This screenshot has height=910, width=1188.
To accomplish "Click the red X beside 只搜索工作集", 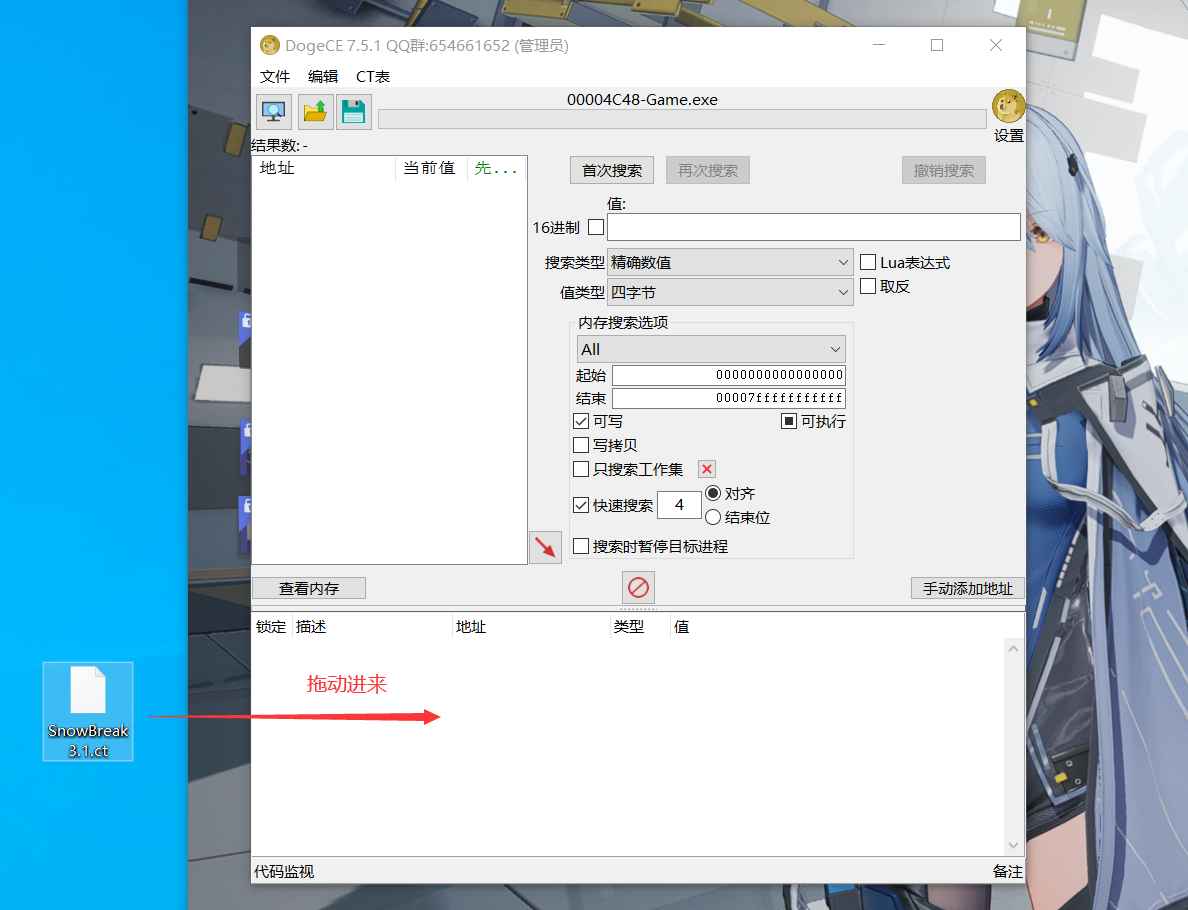I will (x=707, y=469).
